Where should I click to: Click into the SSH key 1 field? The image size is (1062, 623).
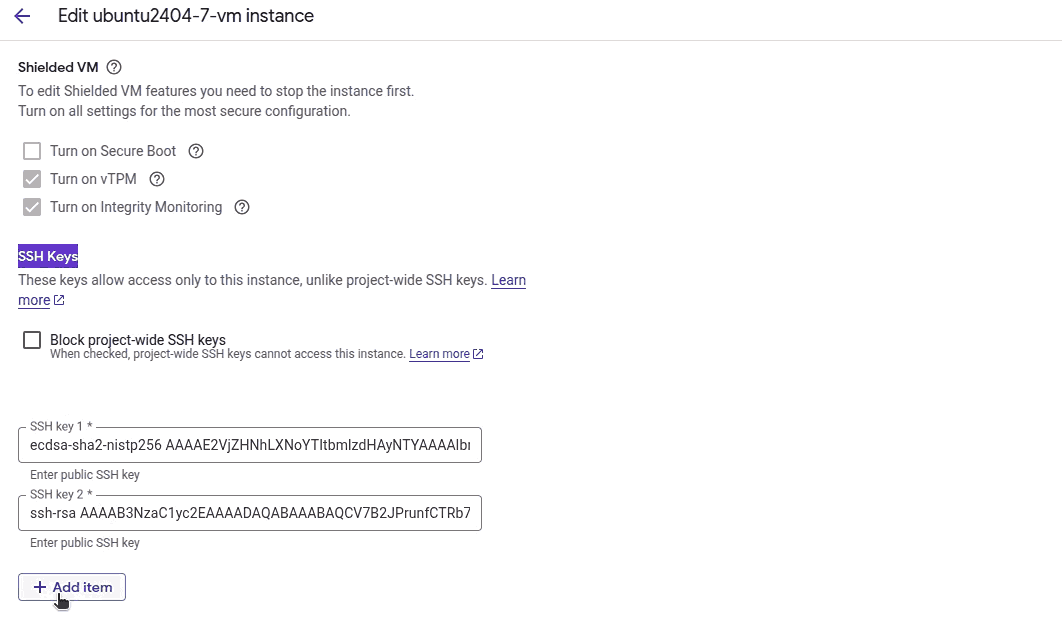(x=250, y=445)
